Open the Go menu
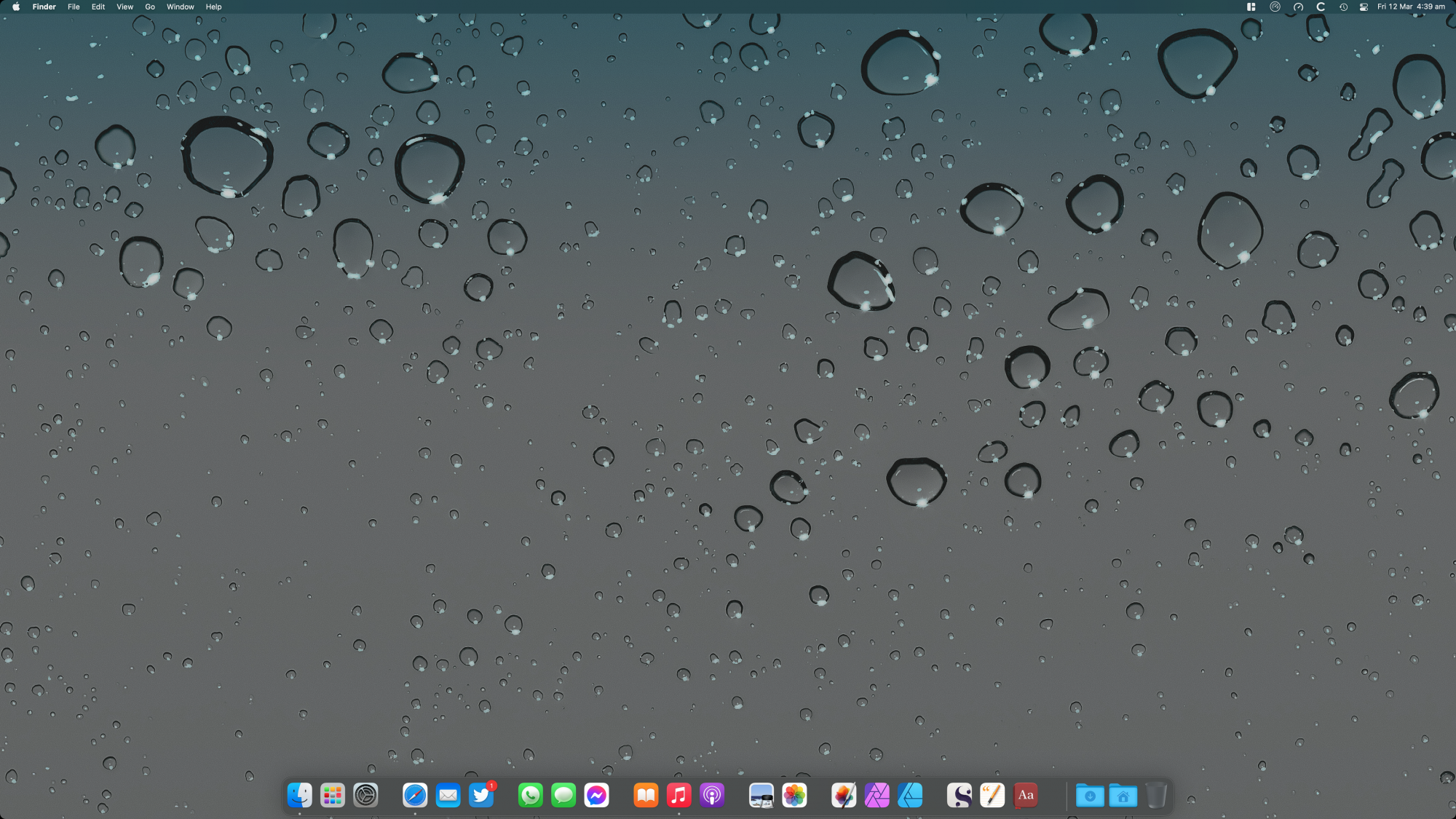Screen dimensions: 1456x819 tap(150, 7)
